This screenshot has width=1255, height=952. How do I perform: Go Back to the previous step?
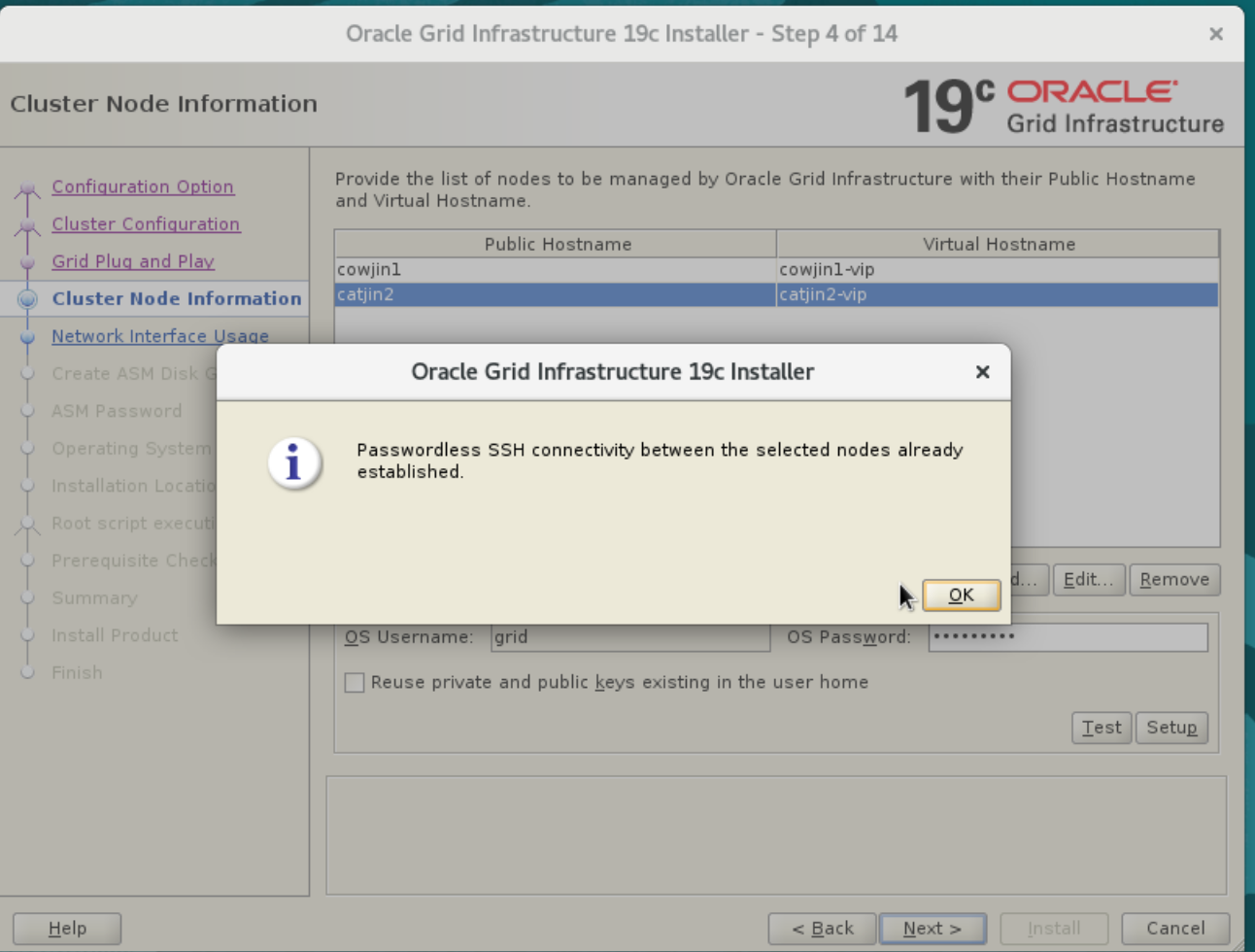pos(822,929)
